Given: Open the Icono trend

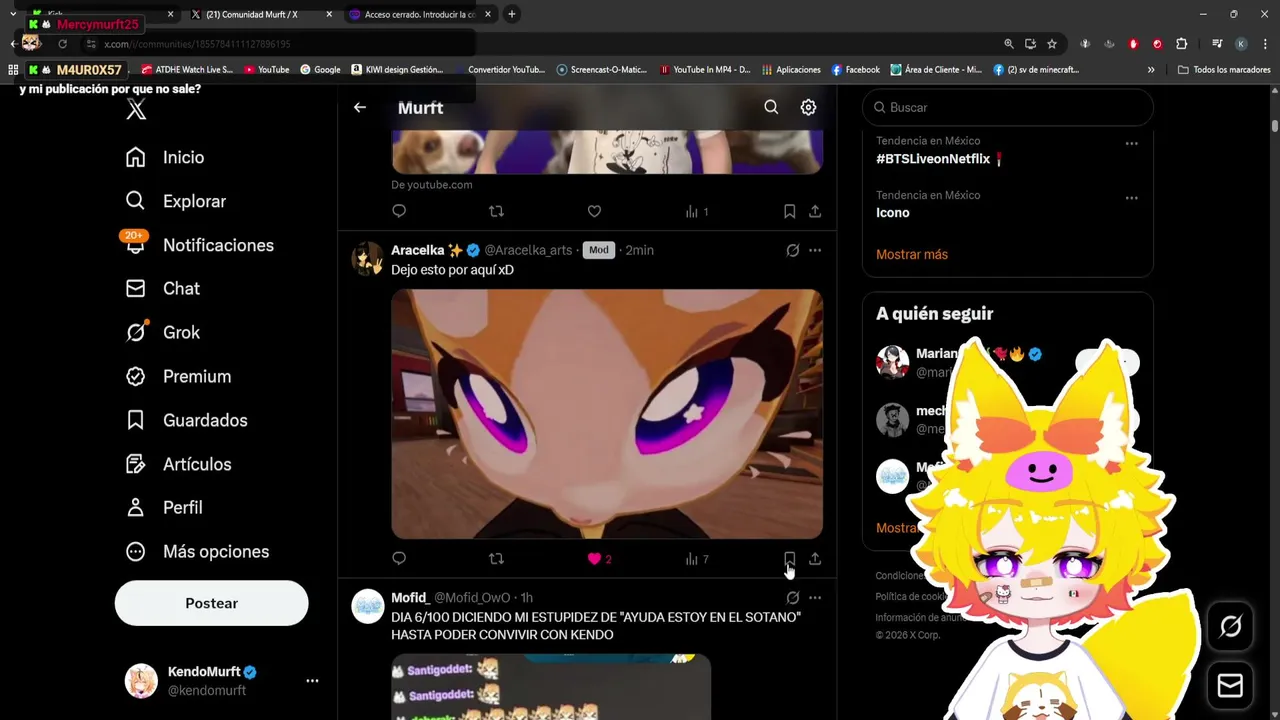Looking at the screenshot, I should (893, 213).
